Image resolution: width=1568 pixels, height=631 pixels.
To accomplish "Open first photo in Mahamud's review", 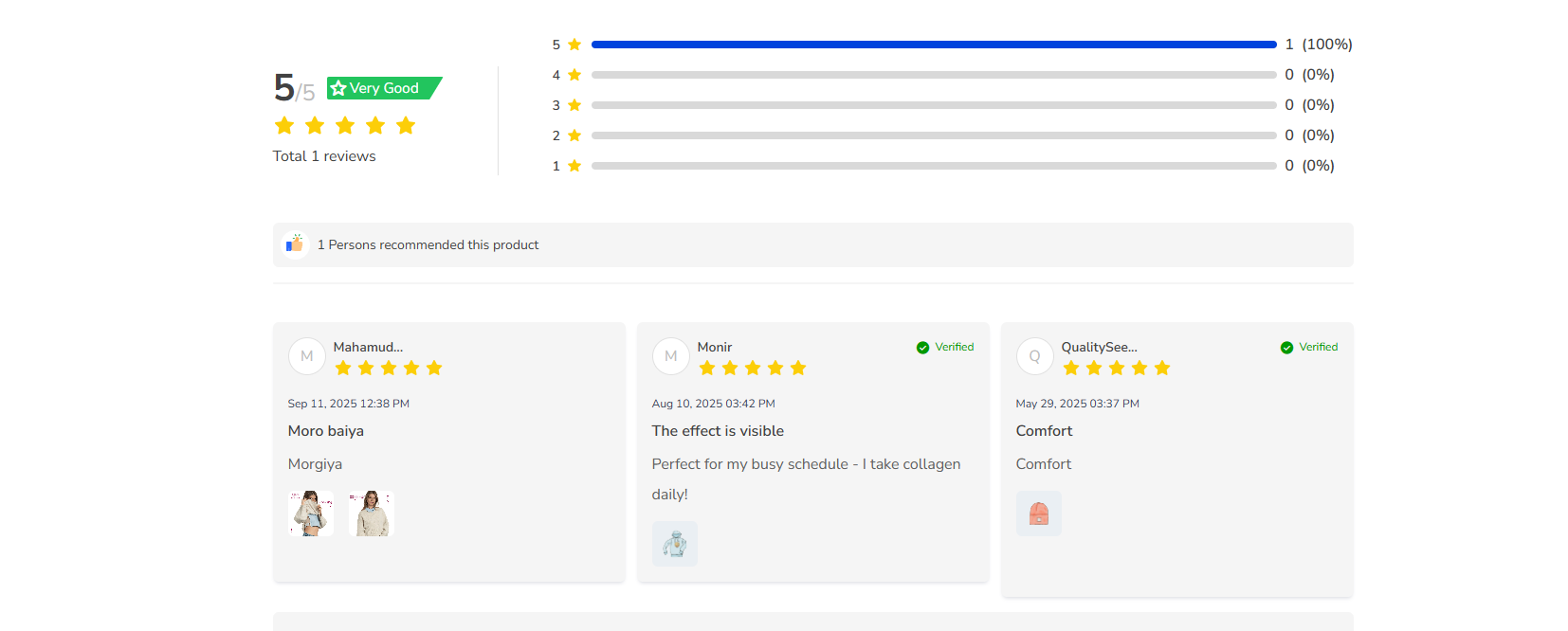I will click(311, 514).
